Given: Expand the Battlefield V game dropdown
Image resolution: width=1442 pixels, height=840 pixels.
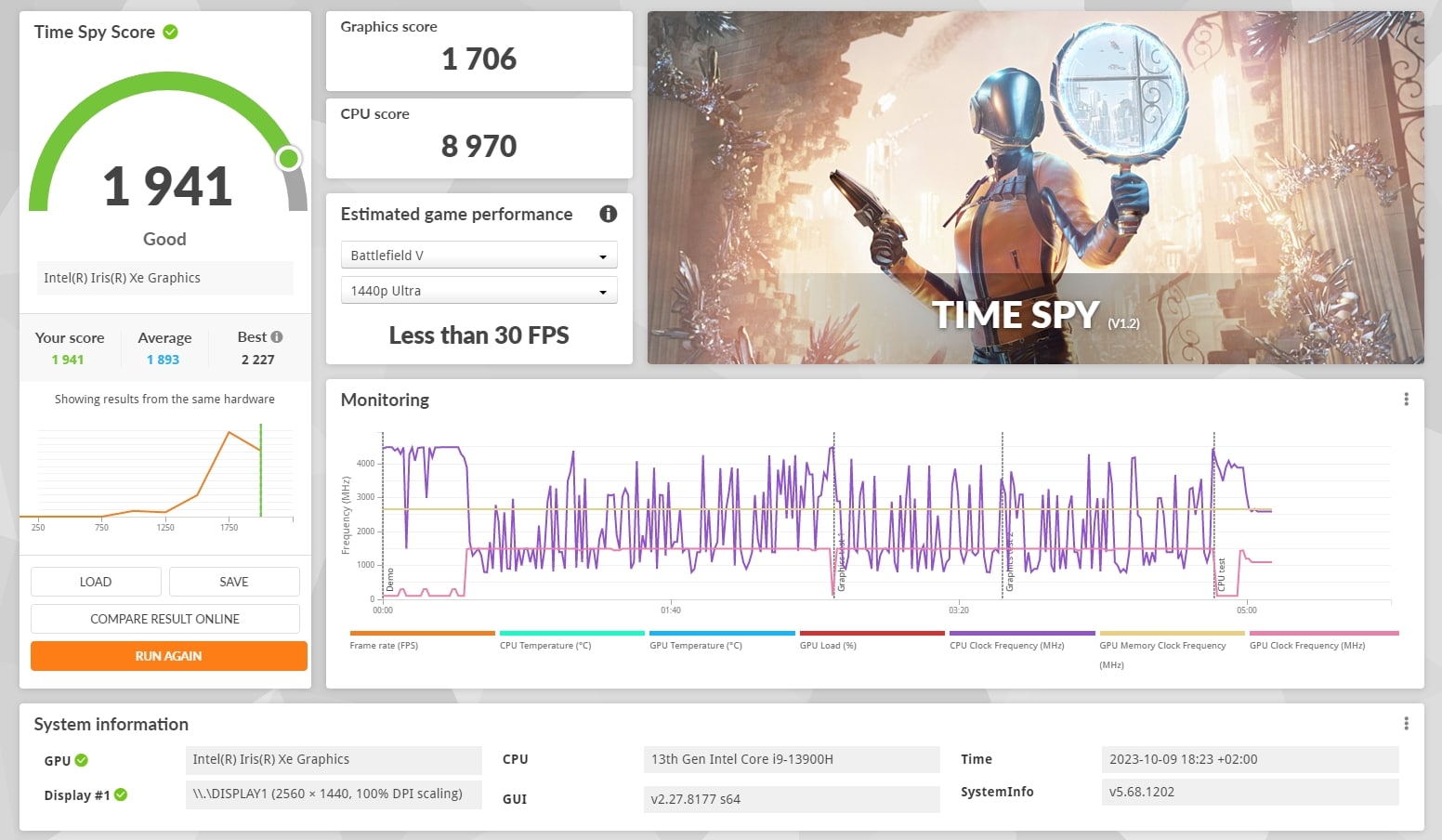Looking at the screenshot, I should (478, 256).
